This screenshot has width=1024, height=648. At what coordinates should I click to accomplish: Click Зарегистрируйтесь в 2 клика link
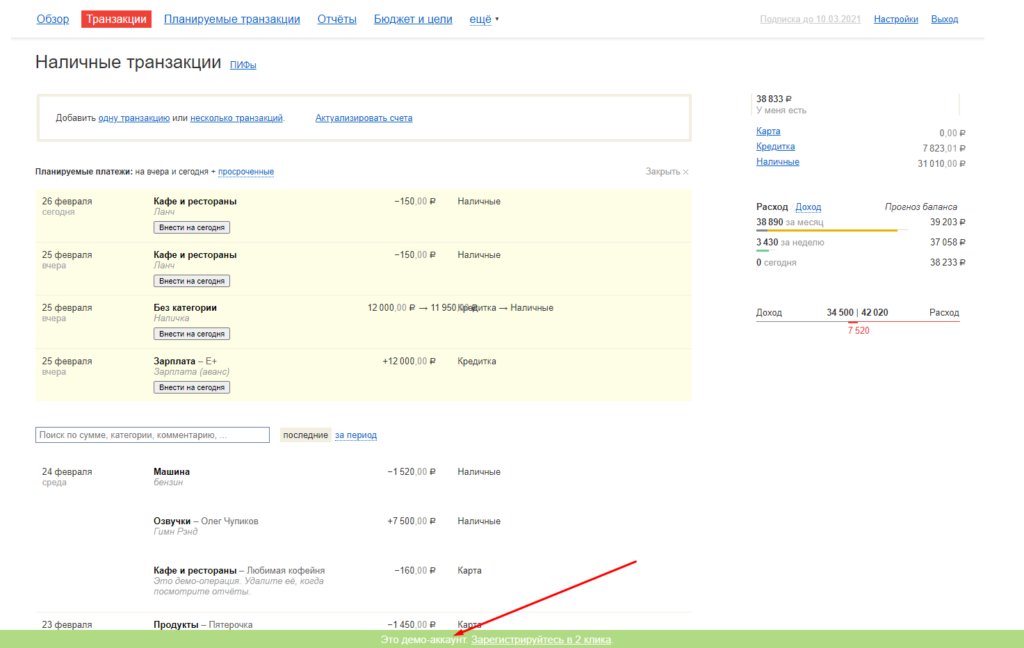541,639
